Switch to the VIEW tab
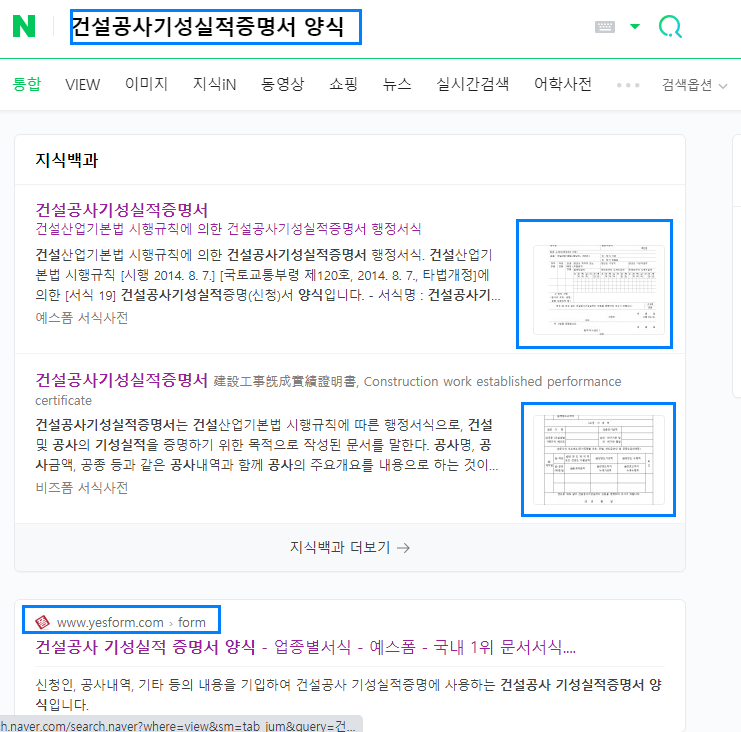This screenshot has width=741, height=732. pyautogui.click(x=83, y=85)
